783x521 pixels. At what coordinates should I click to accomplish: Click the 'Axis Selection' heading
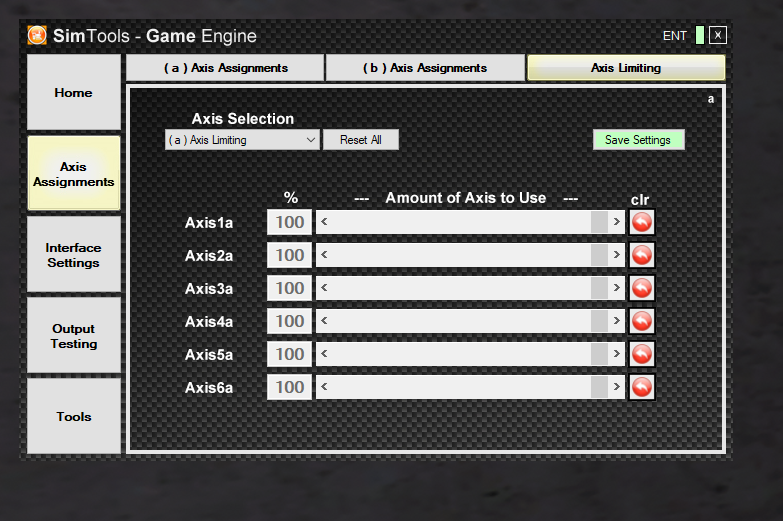click(243, 118)
